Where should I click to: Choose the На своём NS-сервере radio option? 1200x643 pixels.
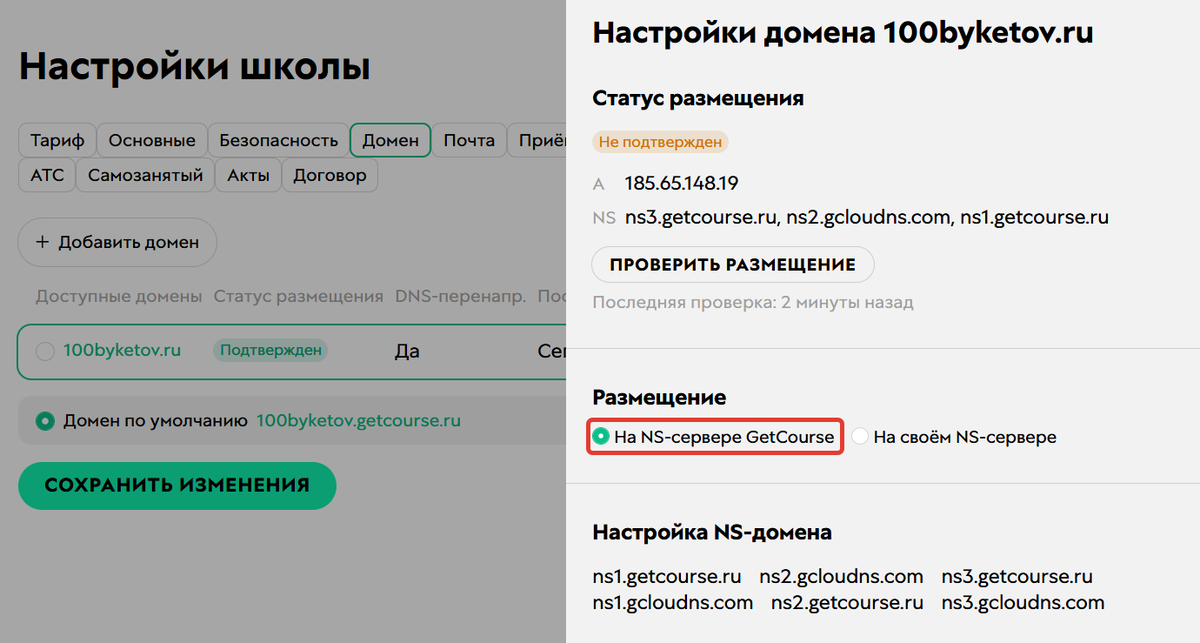(860, 437)
